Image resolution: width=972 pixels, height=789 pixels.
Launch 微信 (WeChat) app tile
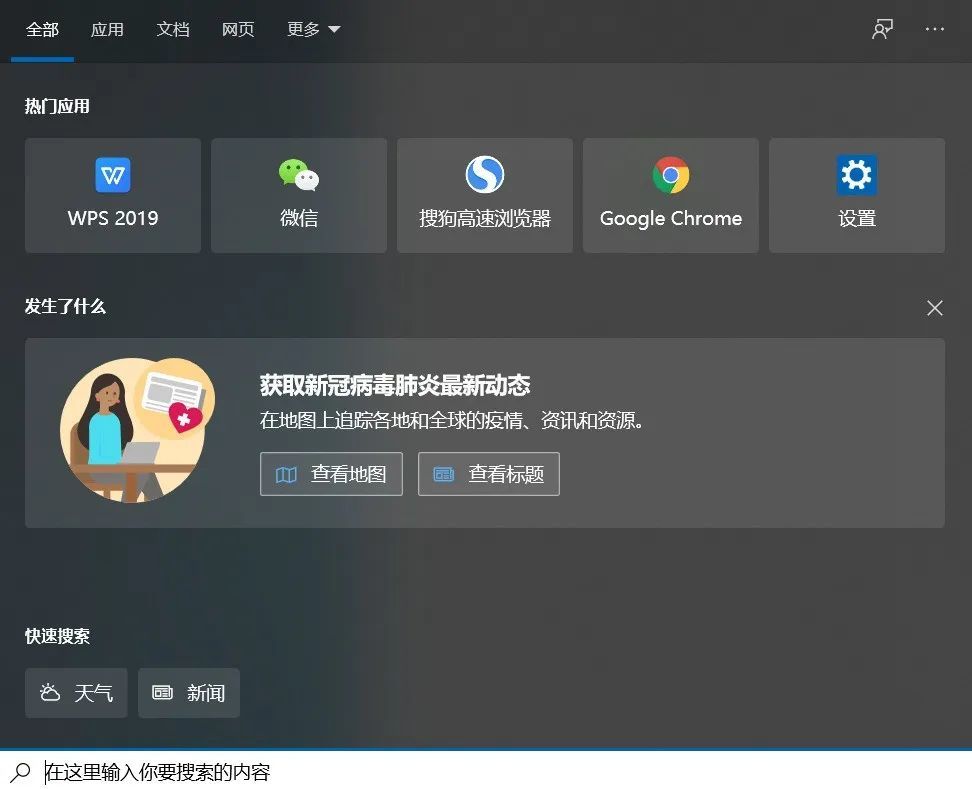pyautogui.click(x=299, y=195)
